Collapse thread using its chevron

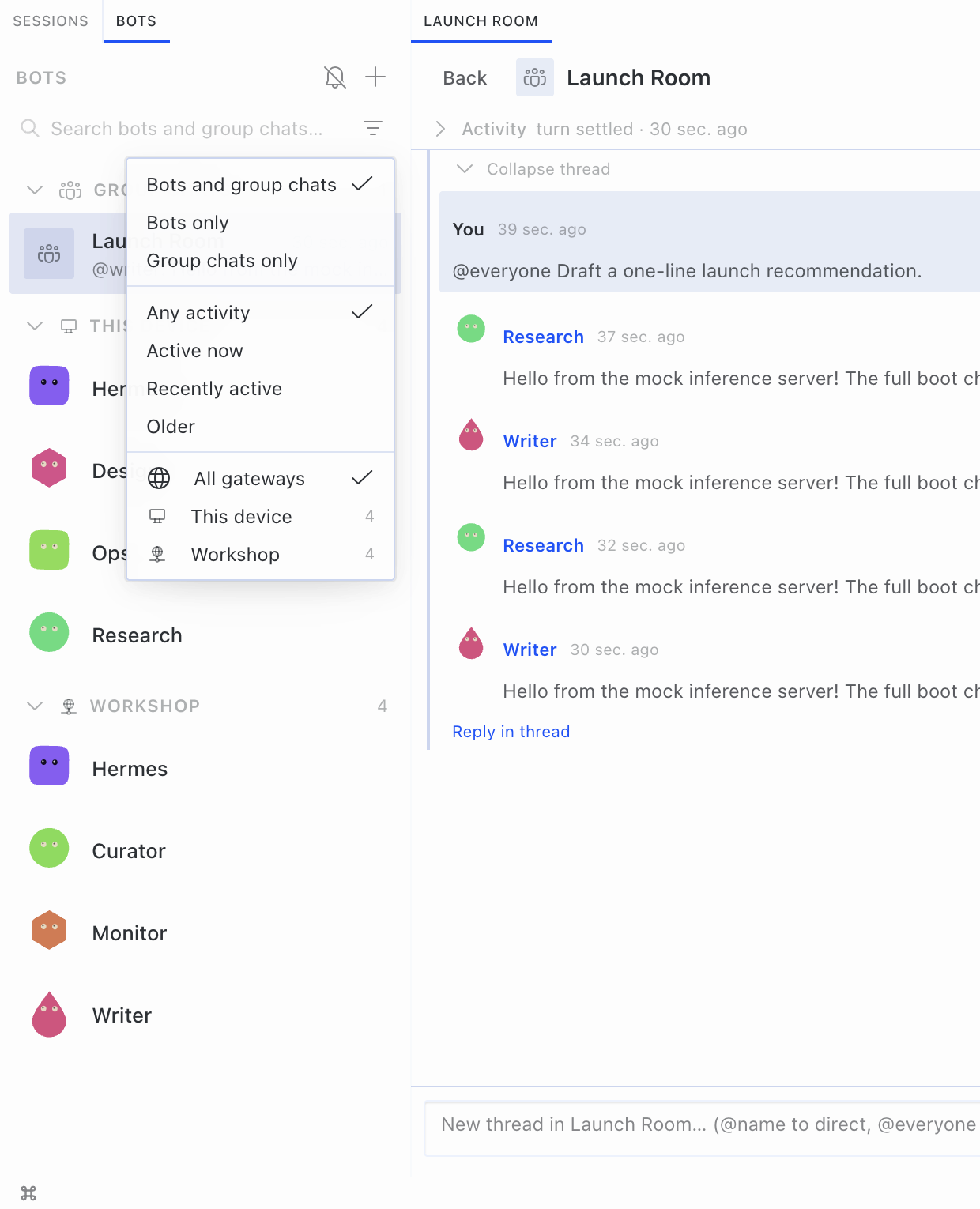[465, 169]
